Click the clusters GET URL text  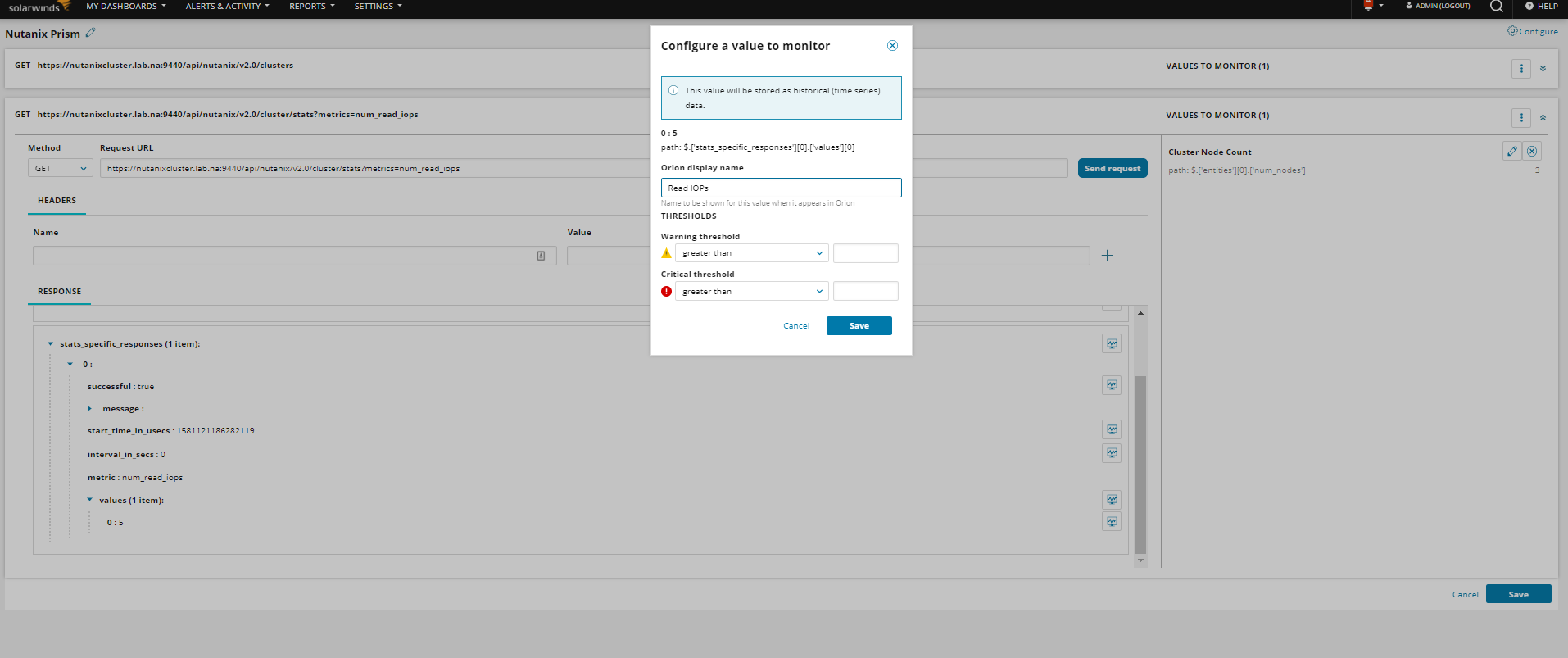tap(165, 66)
